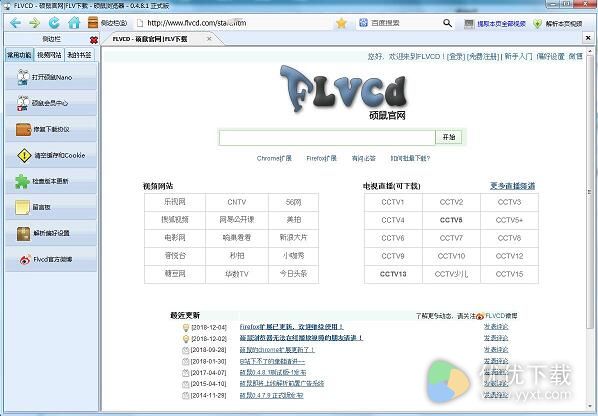Open parse preference settings in sidebar
The width and height of the screenshot is (598, 416).
pyautogui.click(x=51, y=233)
